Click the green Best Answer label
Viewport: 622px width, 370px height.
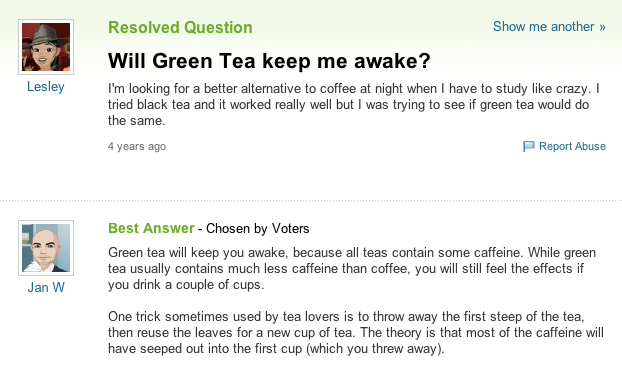tap(151, 228)
